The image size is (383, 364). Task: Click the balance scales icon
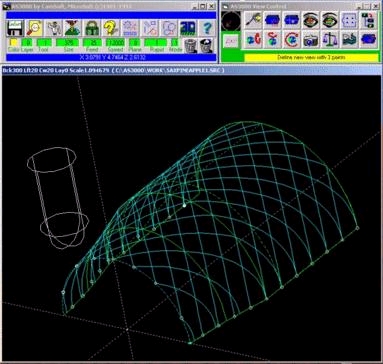pos(330,39)
